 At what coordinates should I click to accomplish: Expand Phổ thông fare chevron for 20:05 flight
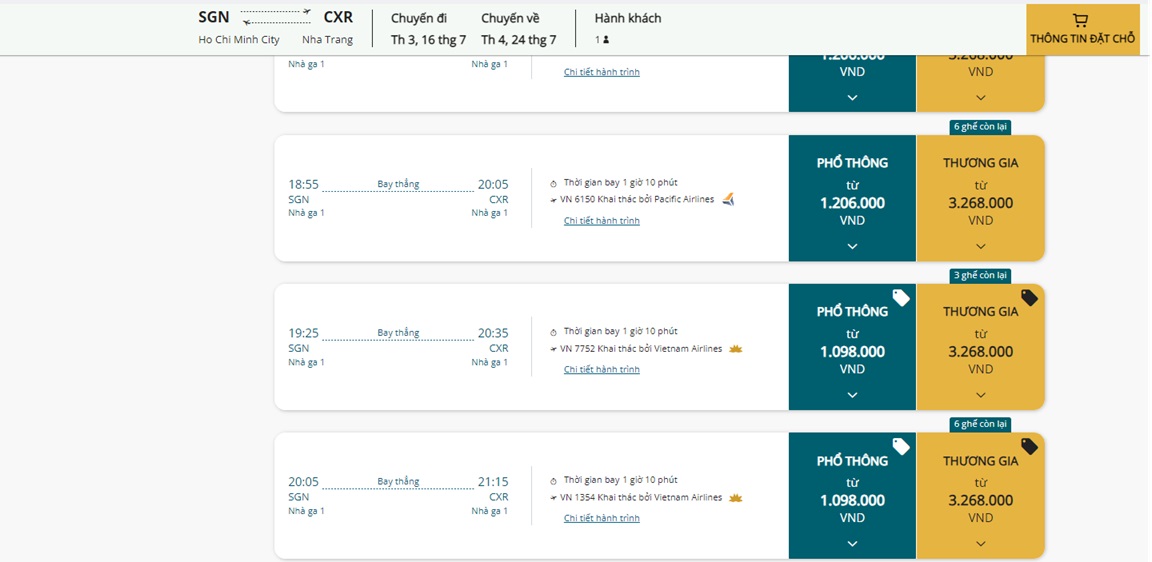point(852,544)
